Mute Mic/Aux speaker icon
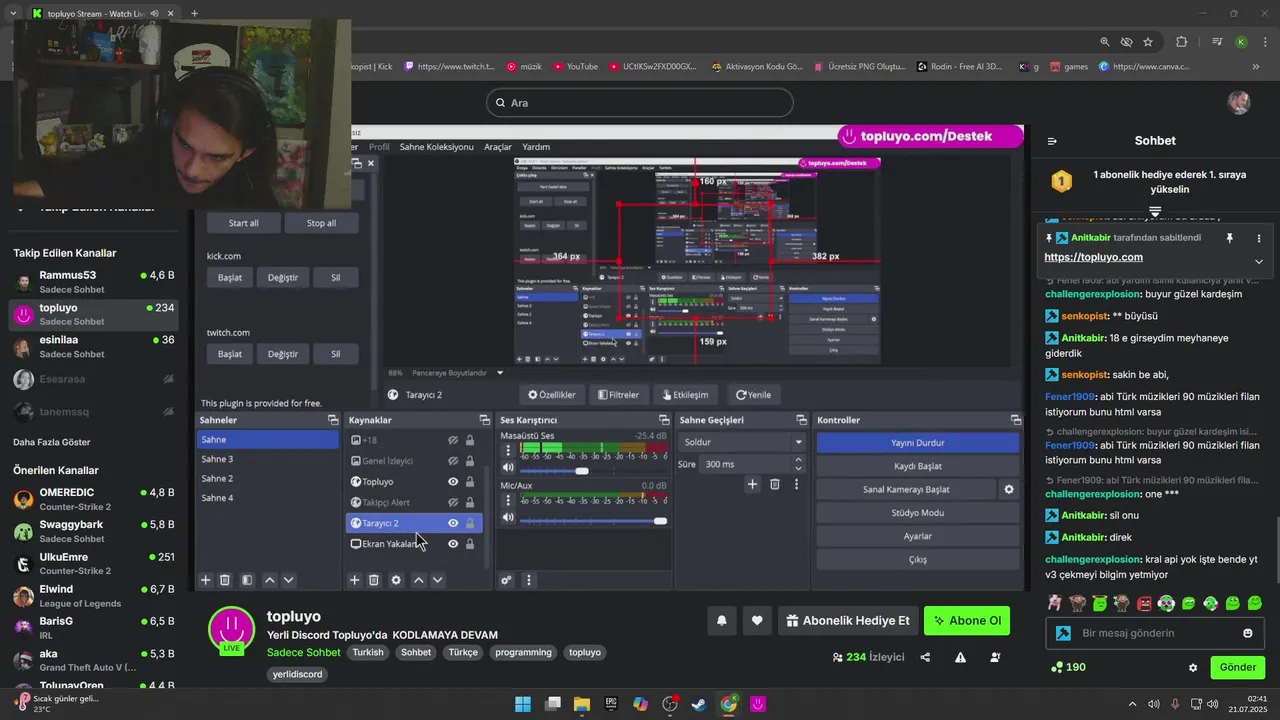1280x720 pixels. pos(508,517)
